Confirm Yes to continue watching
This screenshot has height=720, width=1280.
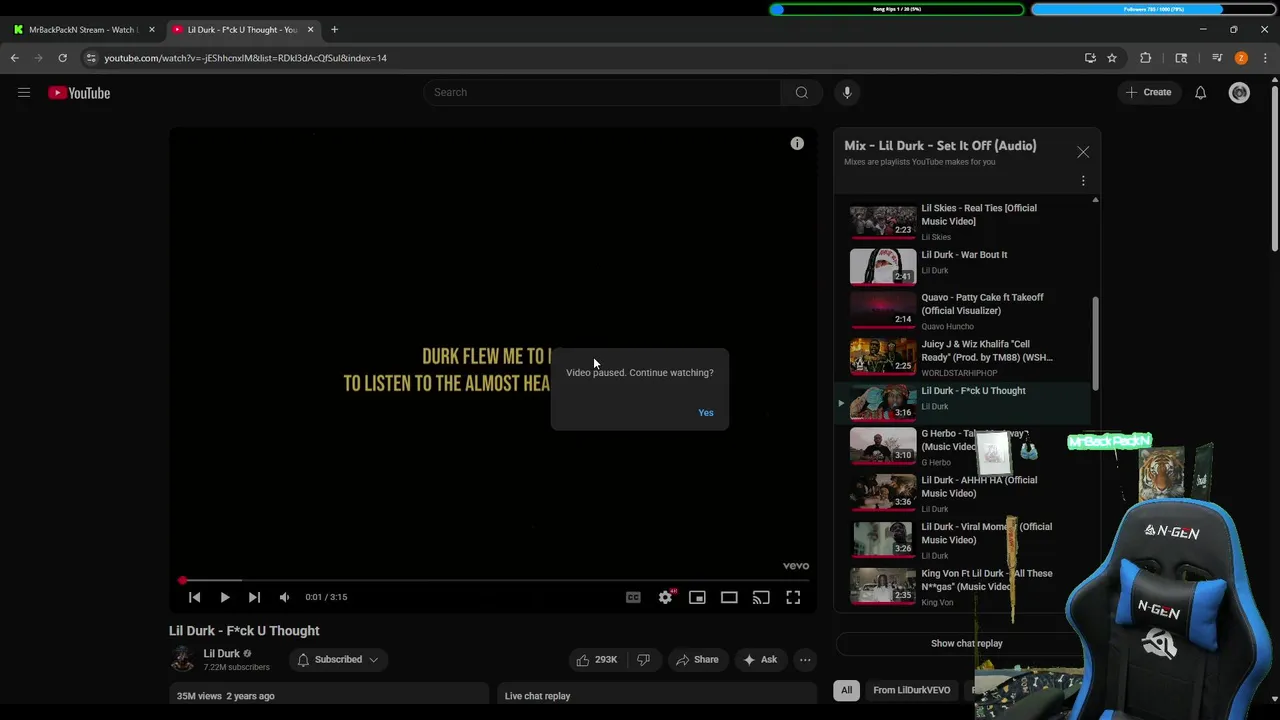click(706, 413)
